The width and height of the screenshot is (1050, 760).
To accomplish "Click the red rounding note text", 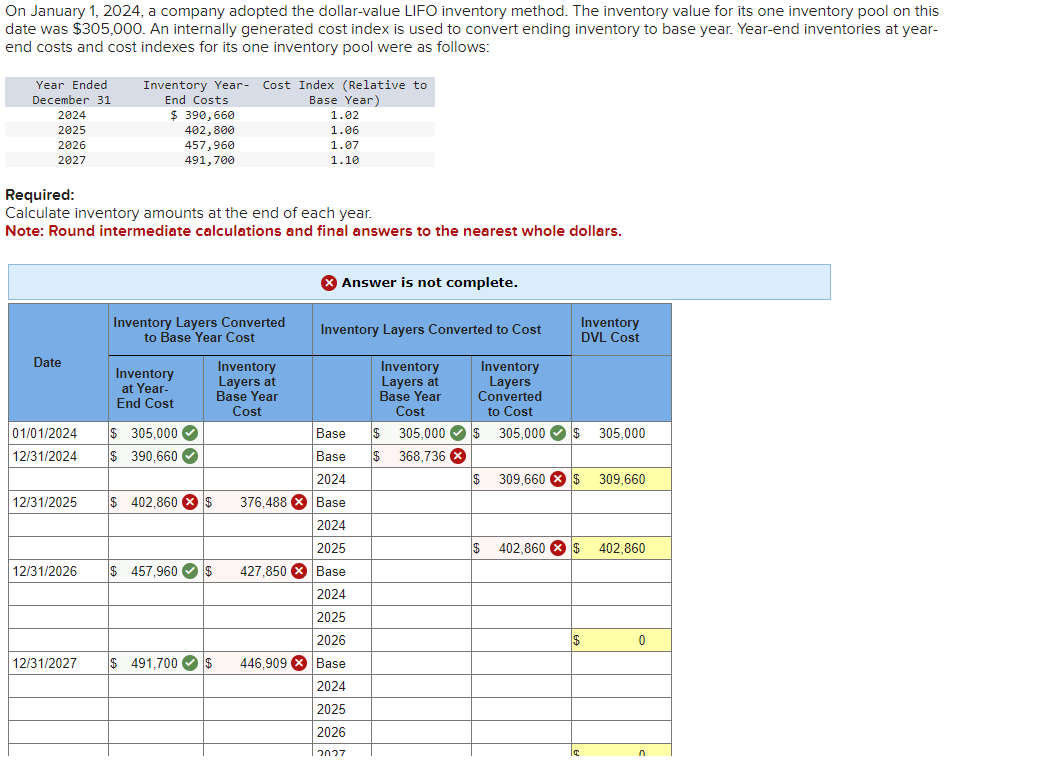I will click(313, 231).
